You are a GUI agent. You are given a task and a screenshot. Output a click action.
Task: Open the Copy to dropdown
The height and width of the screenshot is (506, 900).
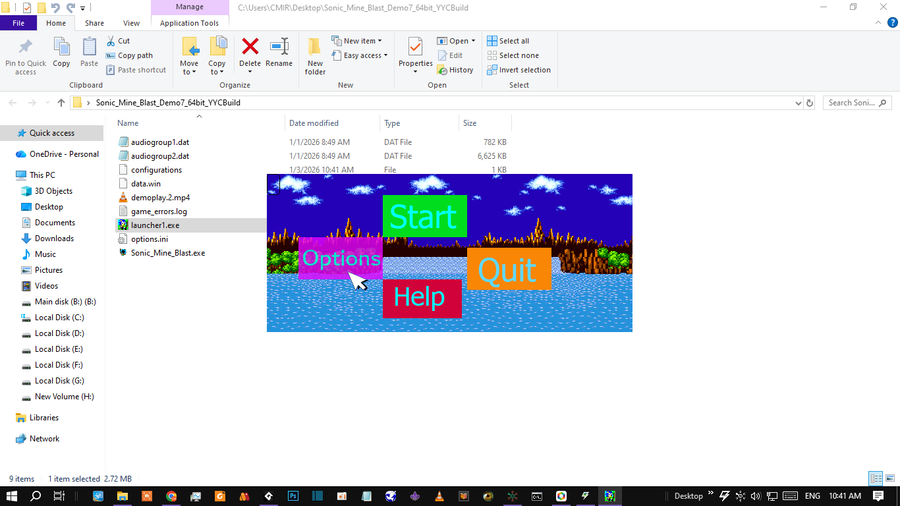coord(217,56)
